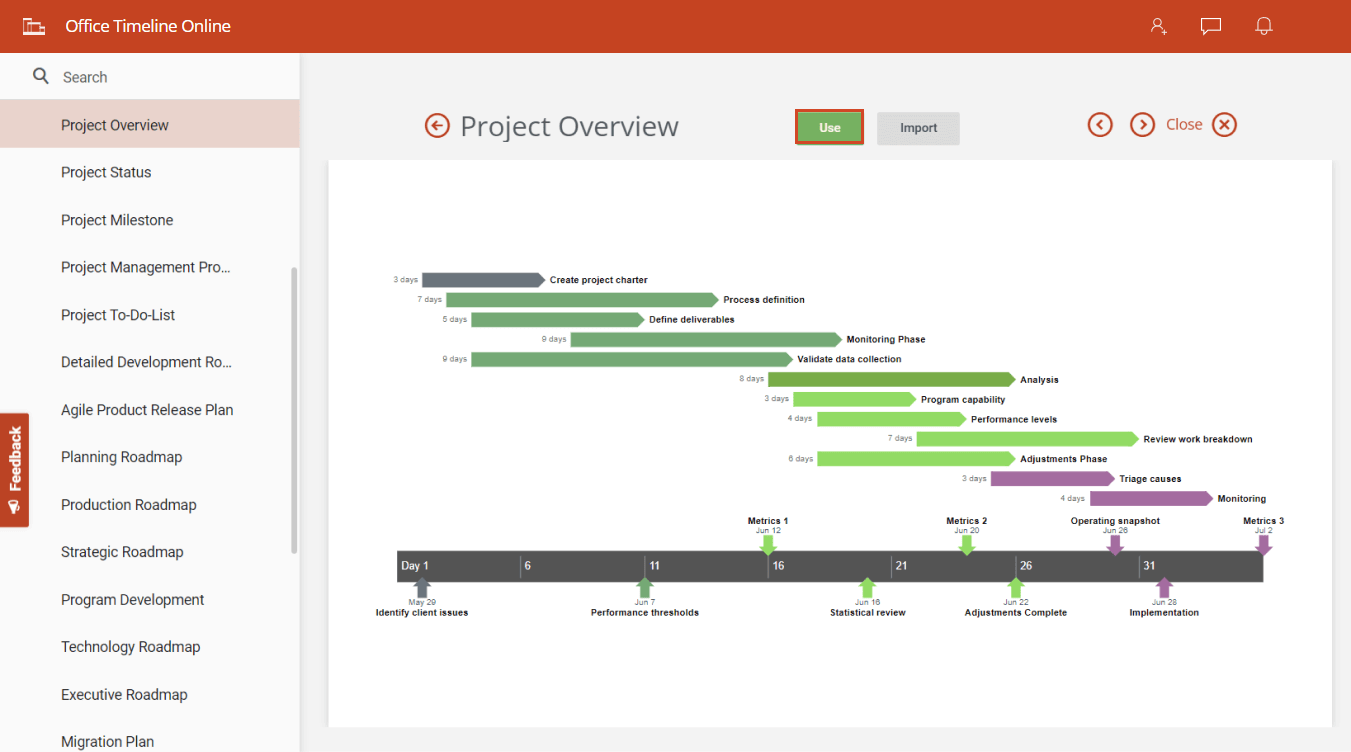Click the Import button
Image resolution: width=1351 pixels, height=752 pixels.
pyautogui.click(x=917, y=128)
